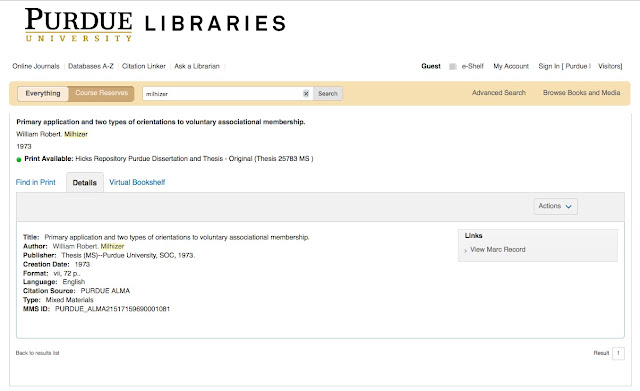Click the Purdue University Libraries logo
Viewport: 640px width, 391px height.
155,25
